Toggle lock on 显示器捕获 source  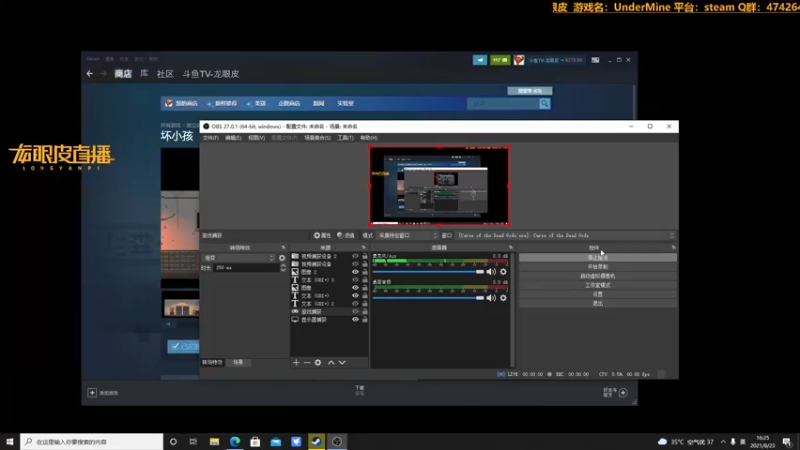365,320
